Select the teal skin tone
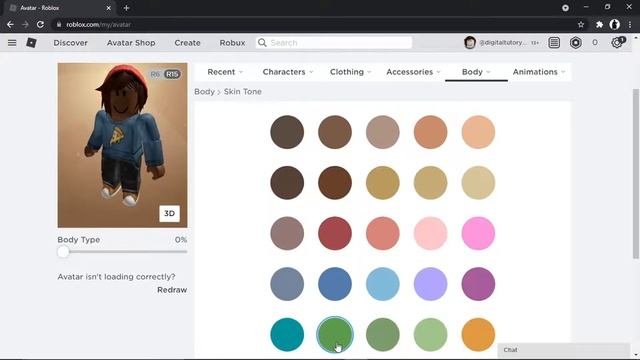 pyautogui.click(x=287, y=334)
